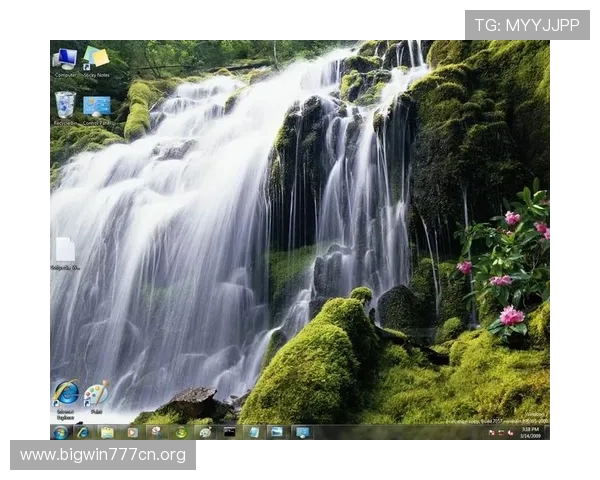Open the Paint palette icon in taskbar
Image resolution: width=600 pixels, height=480 pixels.
pos(205,432)
